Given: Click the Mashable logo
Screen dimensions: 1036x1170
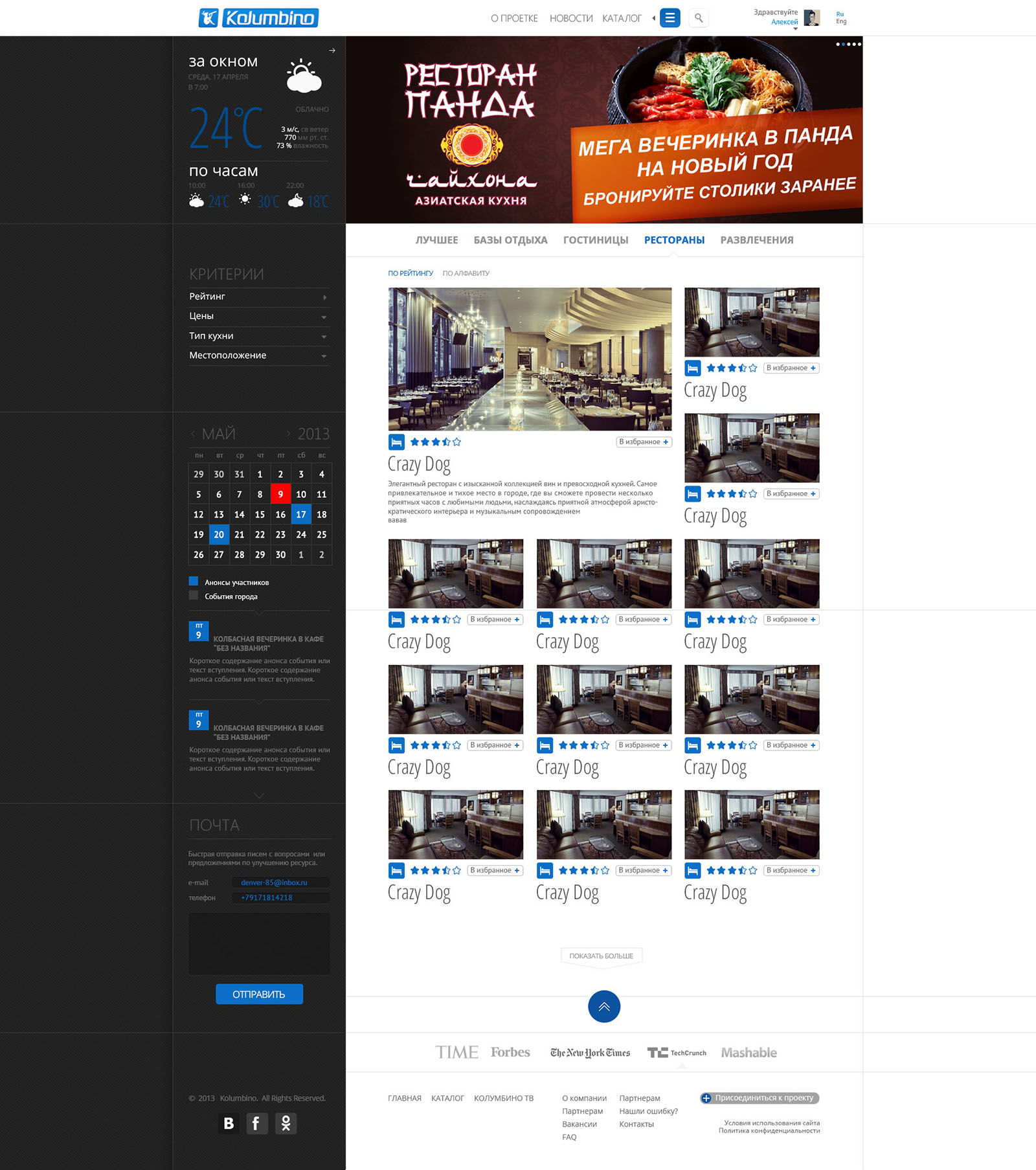Looking at the screenshot, I should (749, 1053).
